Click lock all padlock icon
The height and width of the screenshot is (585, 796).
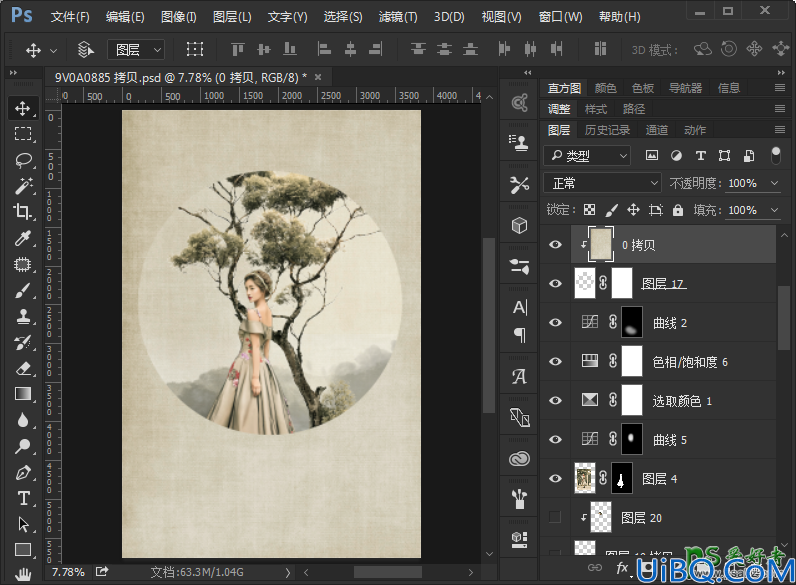point(678,210)
